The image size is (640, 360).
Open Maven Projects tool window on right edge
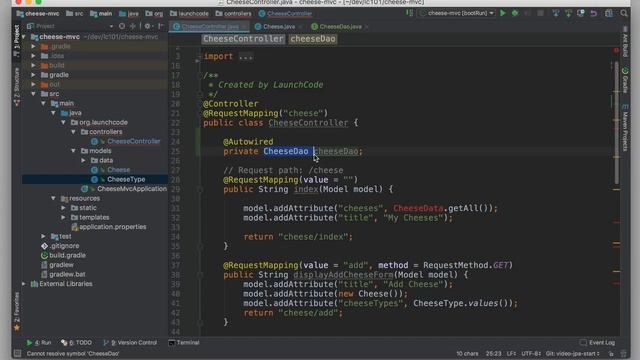tap(625, 127)
